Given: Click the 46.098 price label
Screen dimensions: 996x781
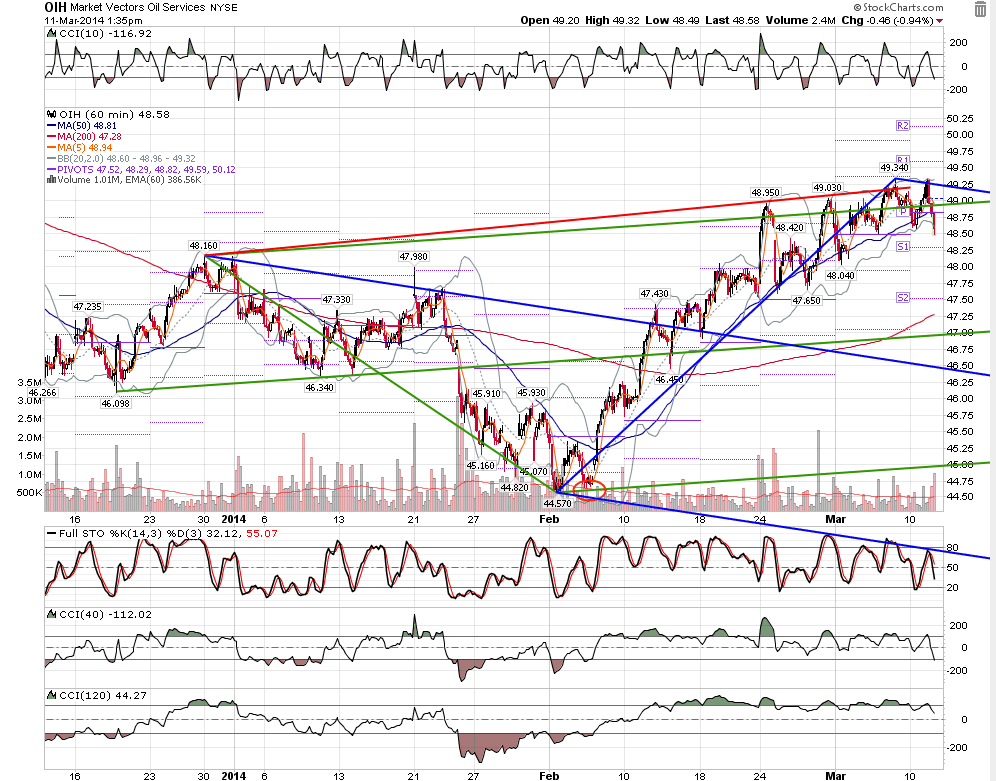Looking at the screenshot, I should (x=116, y=403).
